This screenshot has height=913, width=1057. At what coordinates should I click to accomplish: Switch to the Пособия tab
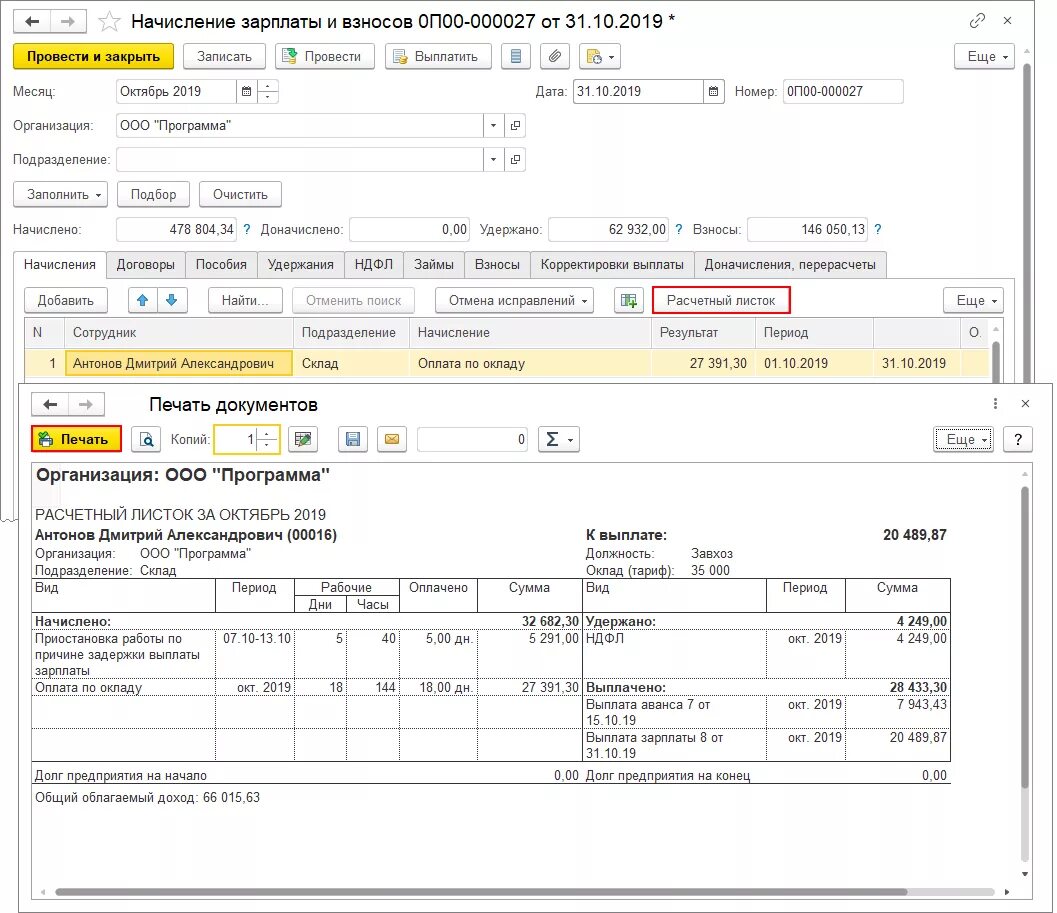pos(221,265)
